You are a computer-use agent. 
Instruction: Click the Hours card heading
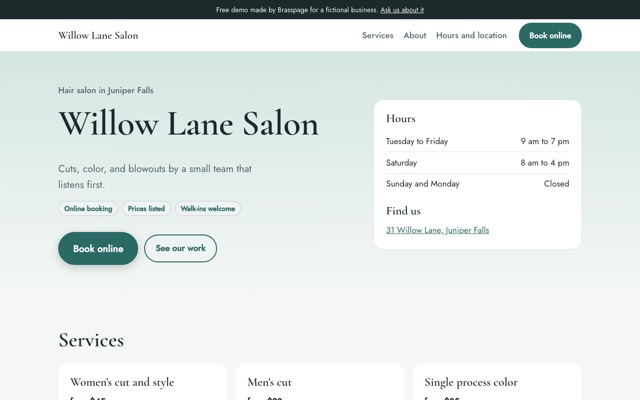[x=400, y=118]
